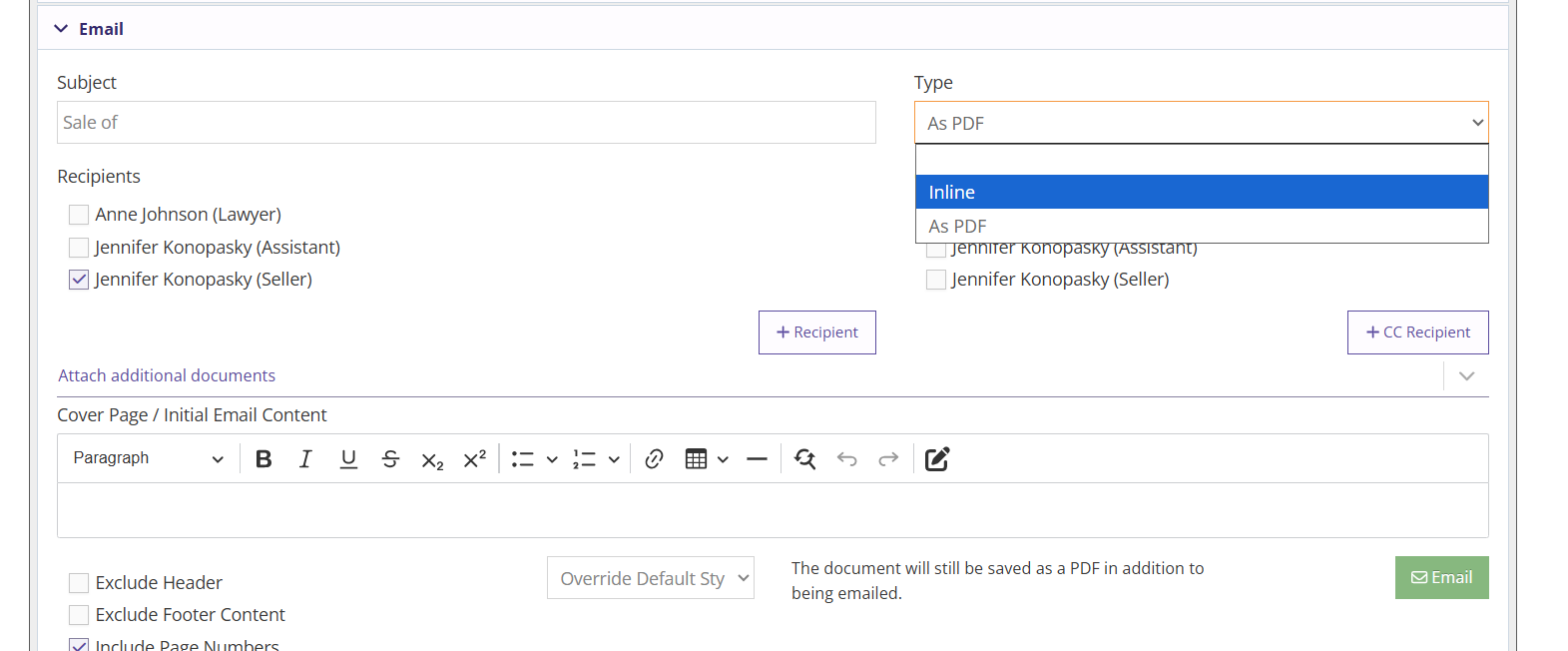Choose As PDF option in the list
The image size is (1568, 651).
pyautogui.click(x=1201, y=227)
